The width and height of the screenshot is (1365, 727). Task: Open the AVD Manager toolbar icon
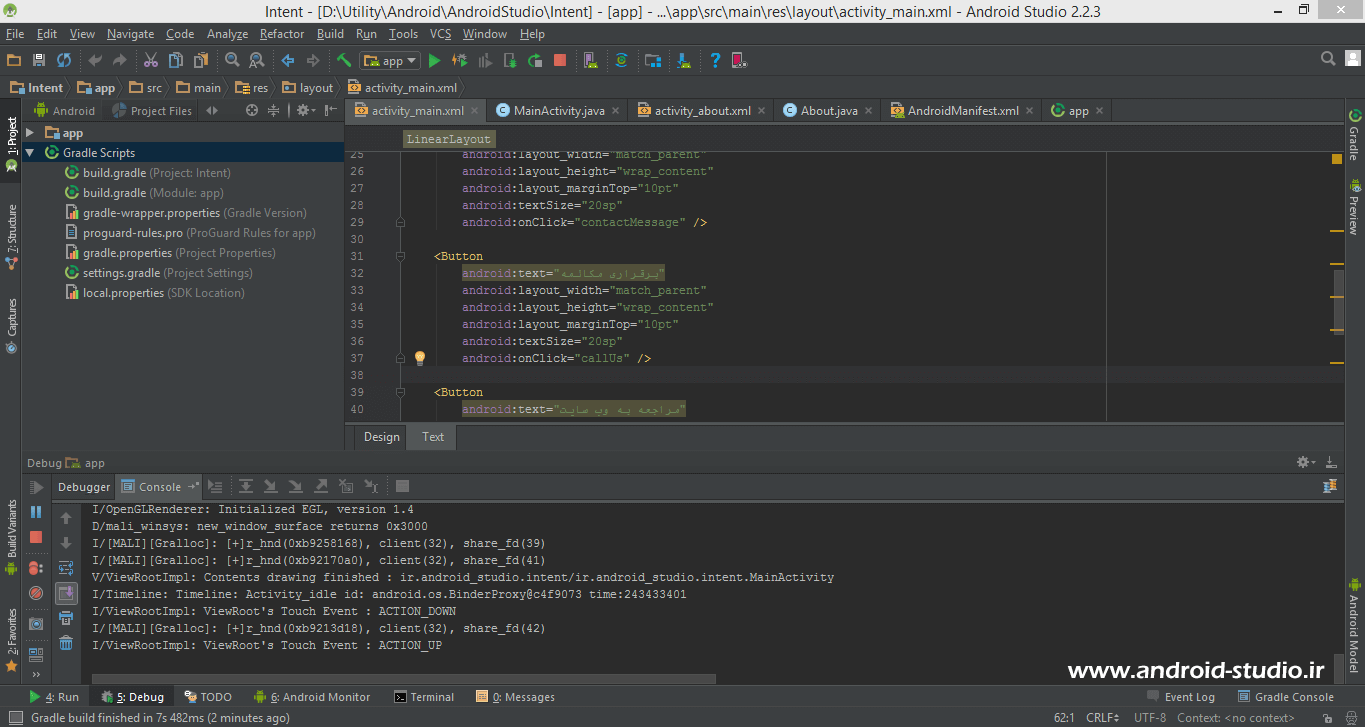click(x=590, y=61)
